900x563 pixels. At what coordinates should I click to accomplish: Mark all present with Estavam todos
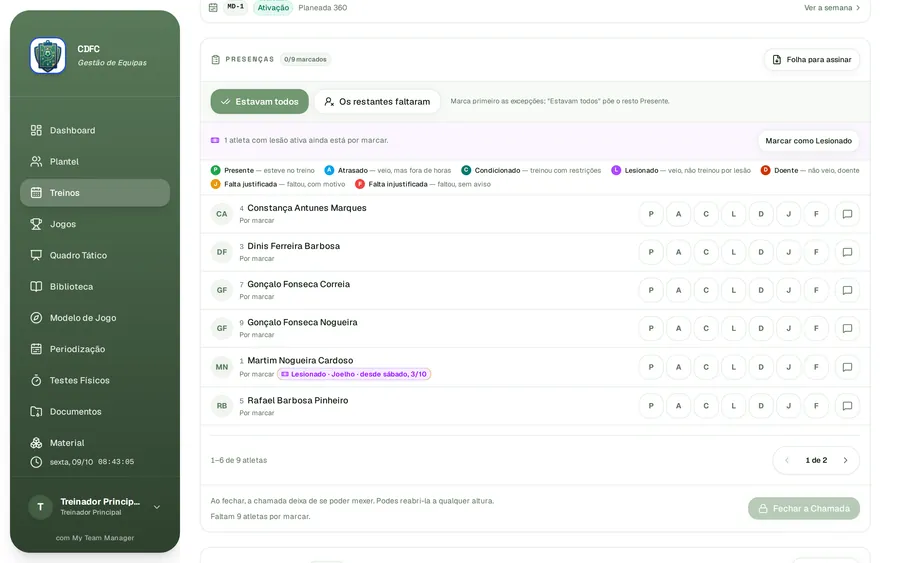pos(259,102)
